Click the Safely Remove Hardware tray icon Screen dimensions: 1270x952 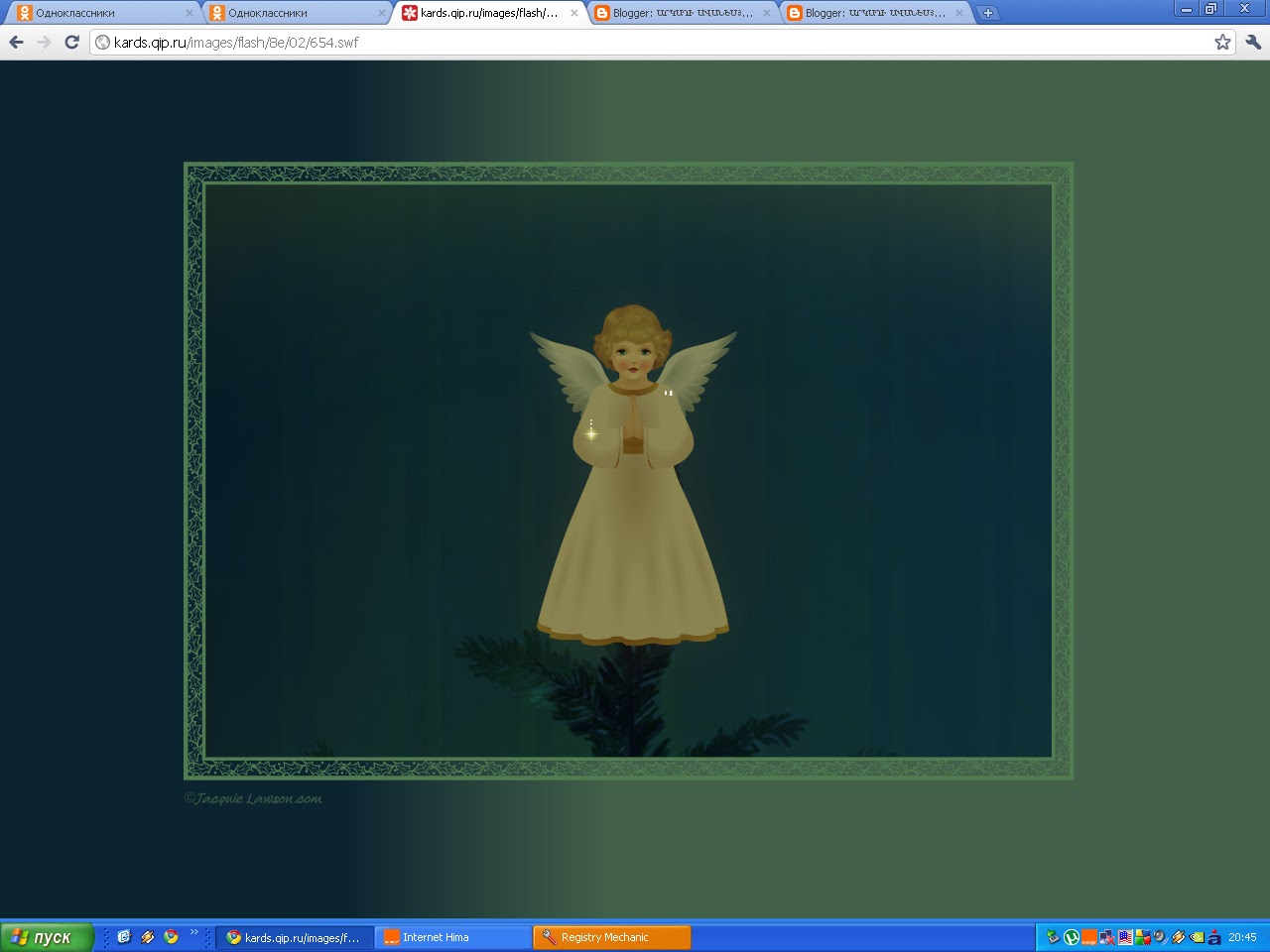pyautogui.click(x=1053, y=937)
